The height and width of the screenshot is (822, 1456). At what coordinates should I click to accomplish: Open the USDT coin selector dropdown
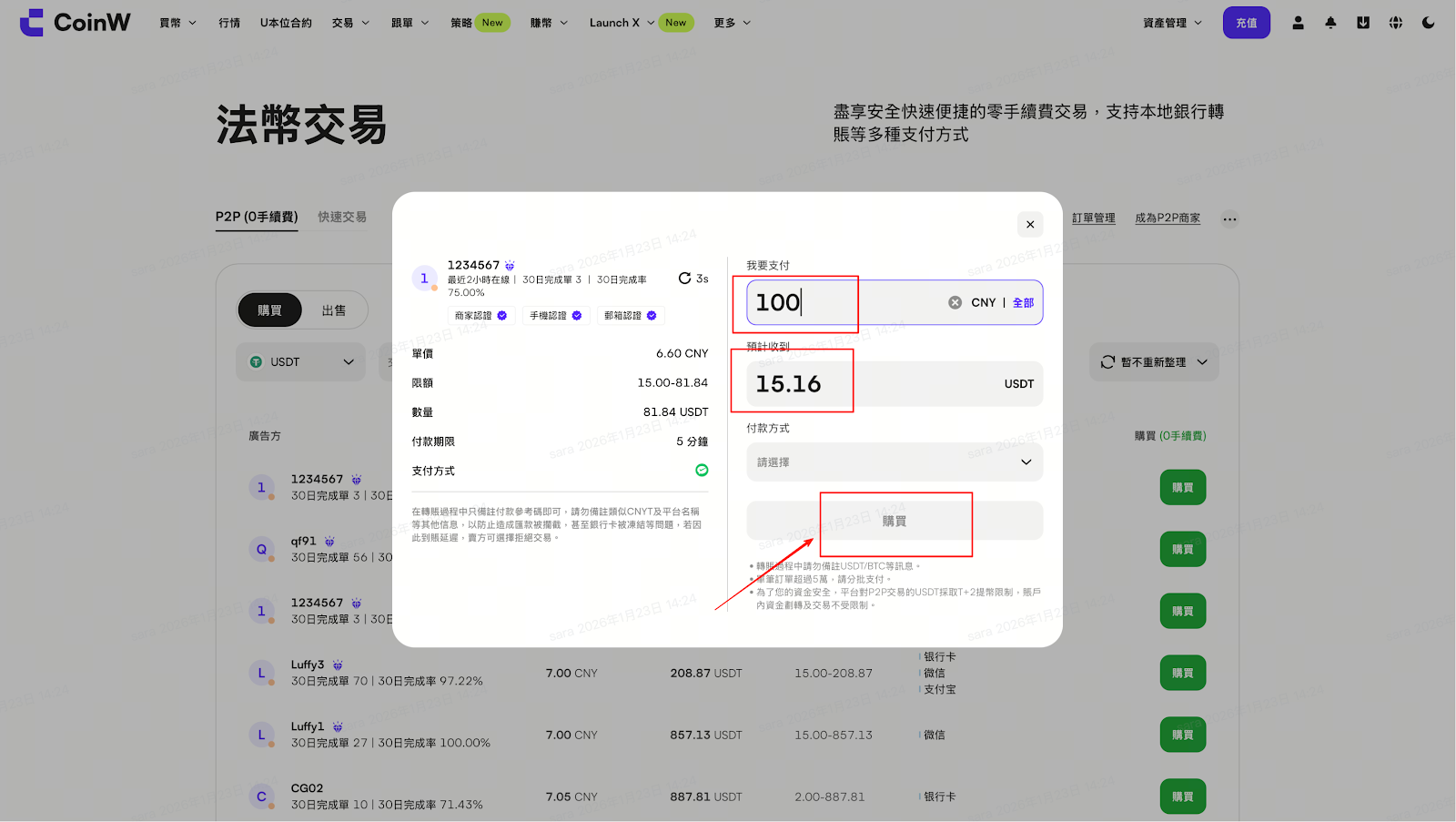[x=300, y=362]
